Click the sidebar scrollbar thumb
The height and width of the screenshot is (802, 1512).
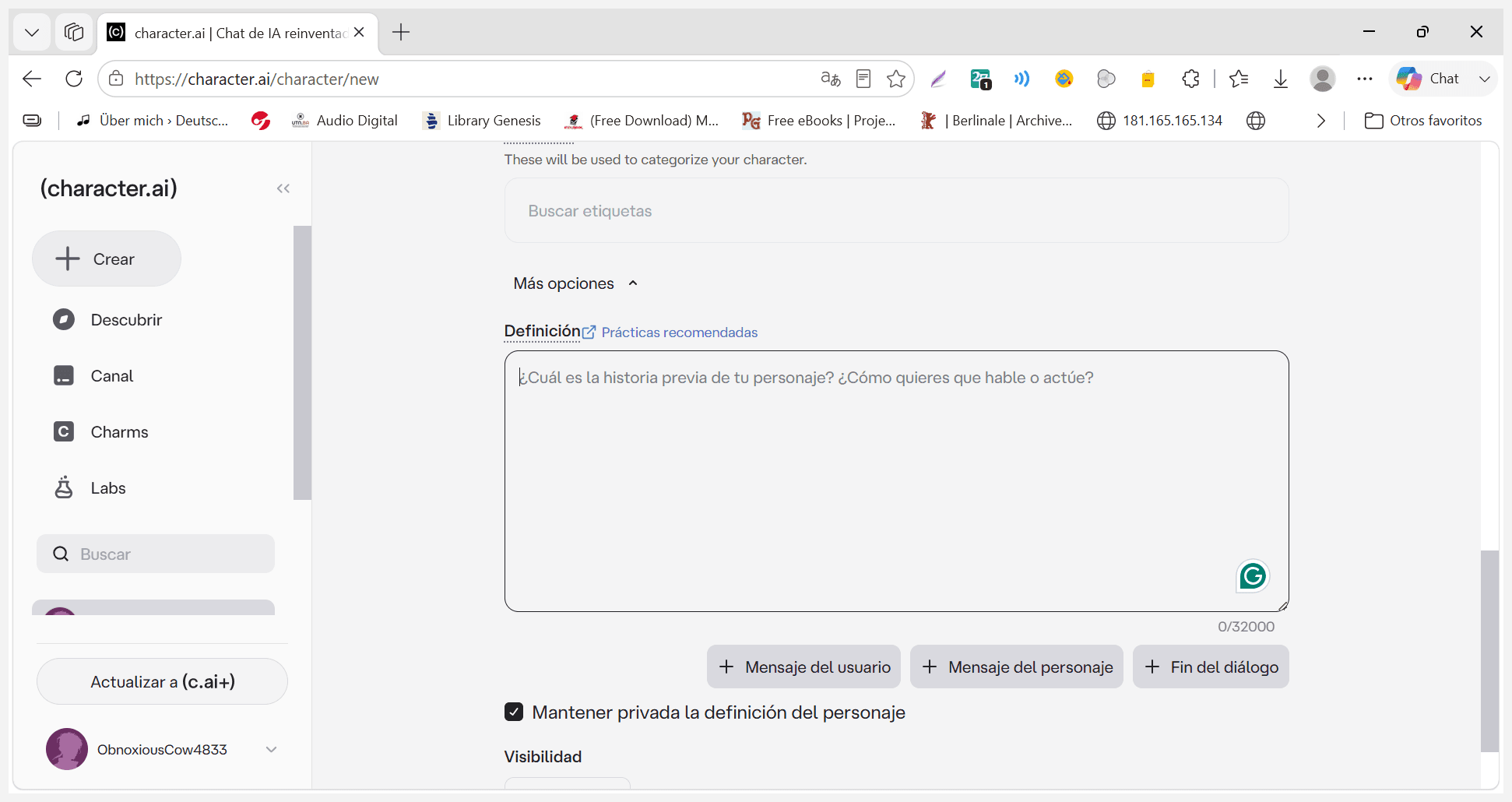tap(302, 362)
